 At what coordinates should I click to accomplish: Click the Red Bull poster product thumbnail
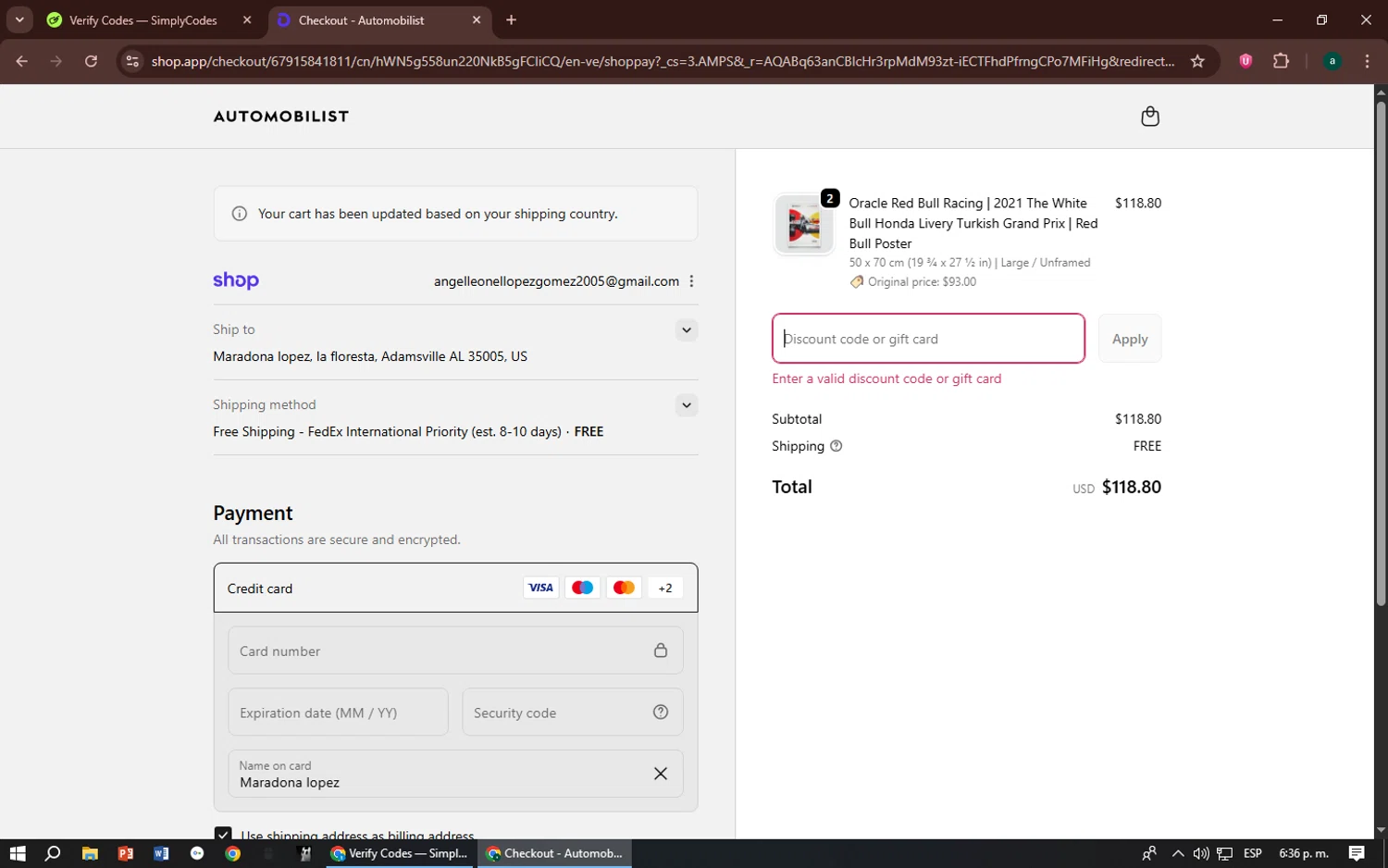pos(803,225)
